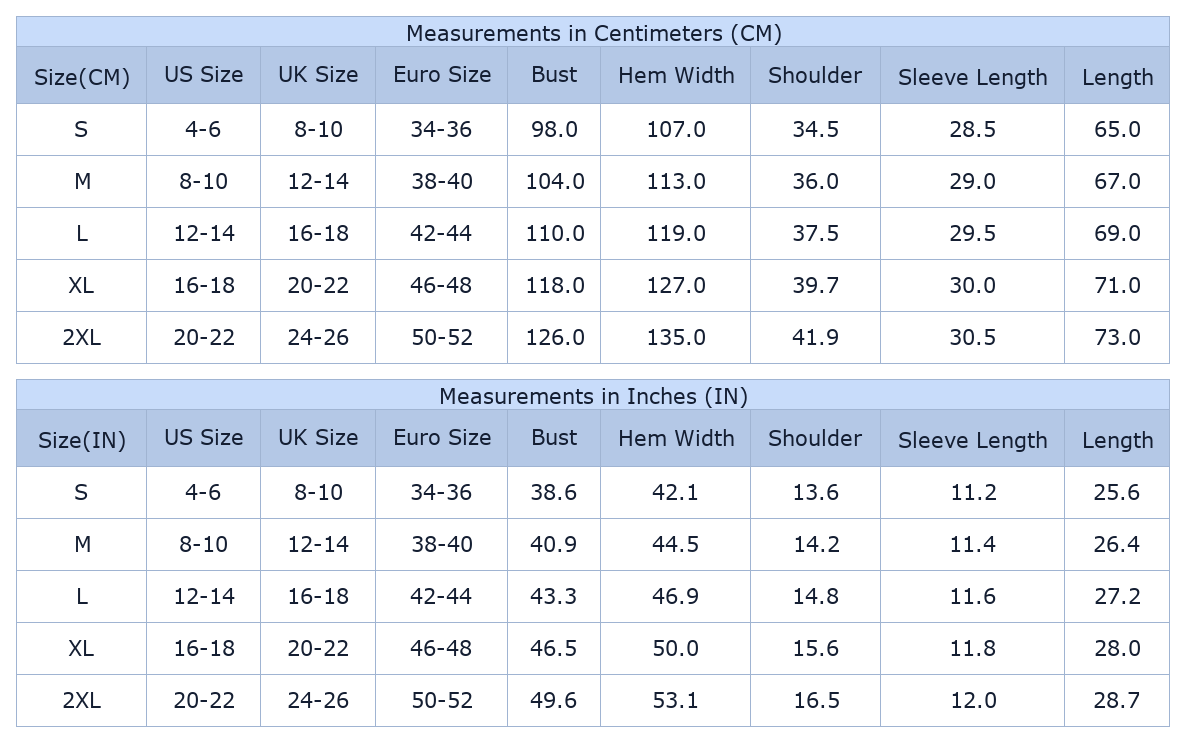
Task: Select the Length value 65.0
Action: click(x=1117, y=130)
